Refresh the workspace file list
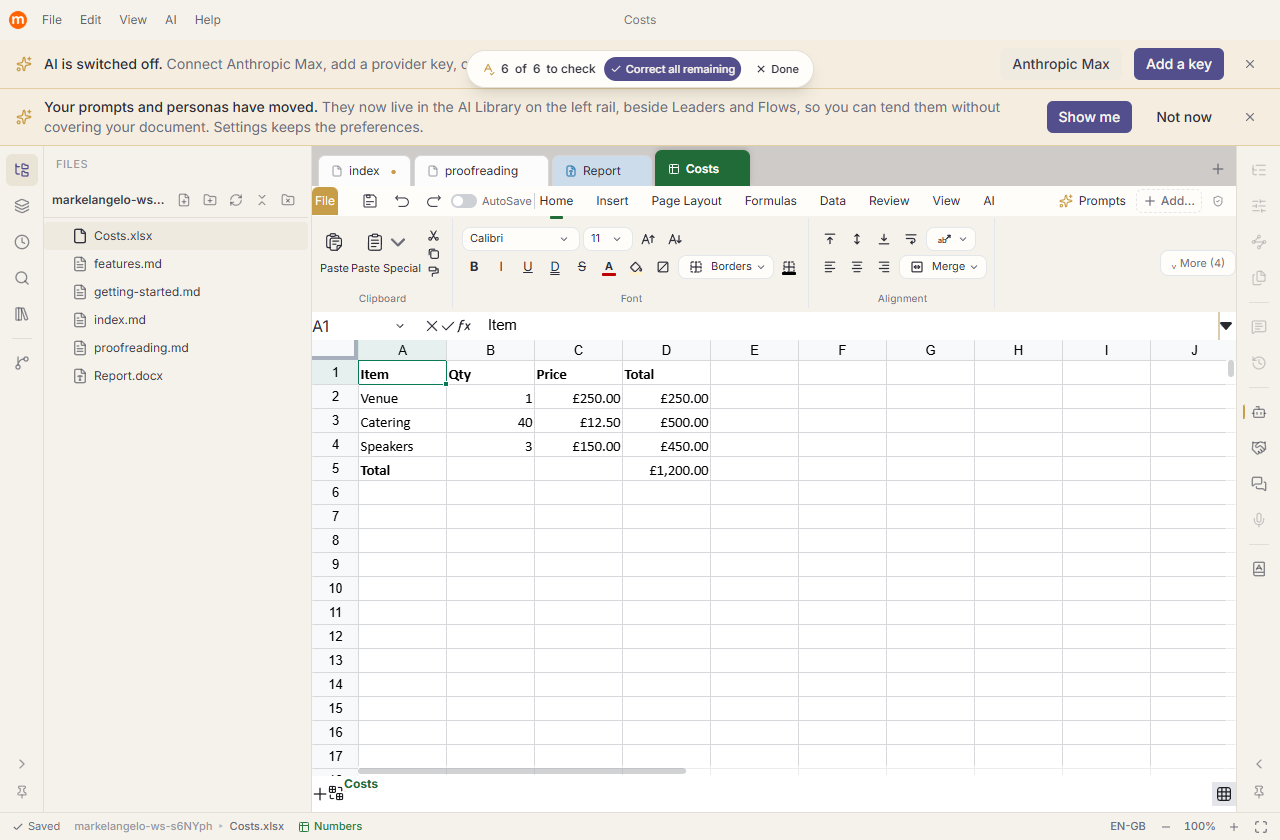 coord(236,200)
